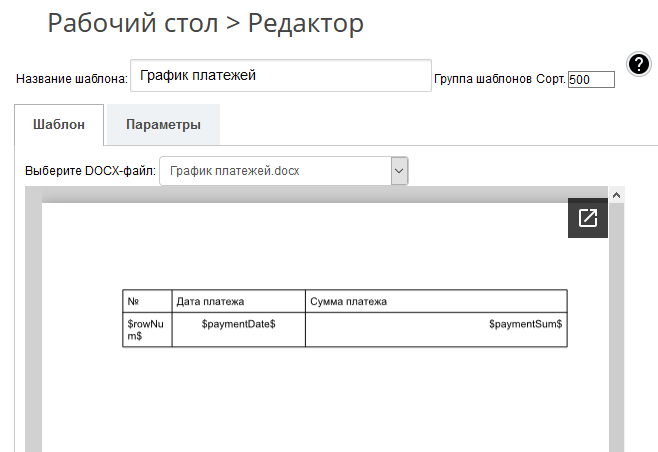Viewport: 658px width, 452px height.
Task: Expand the DOCX file dropdown arrow
Action: 399,171
